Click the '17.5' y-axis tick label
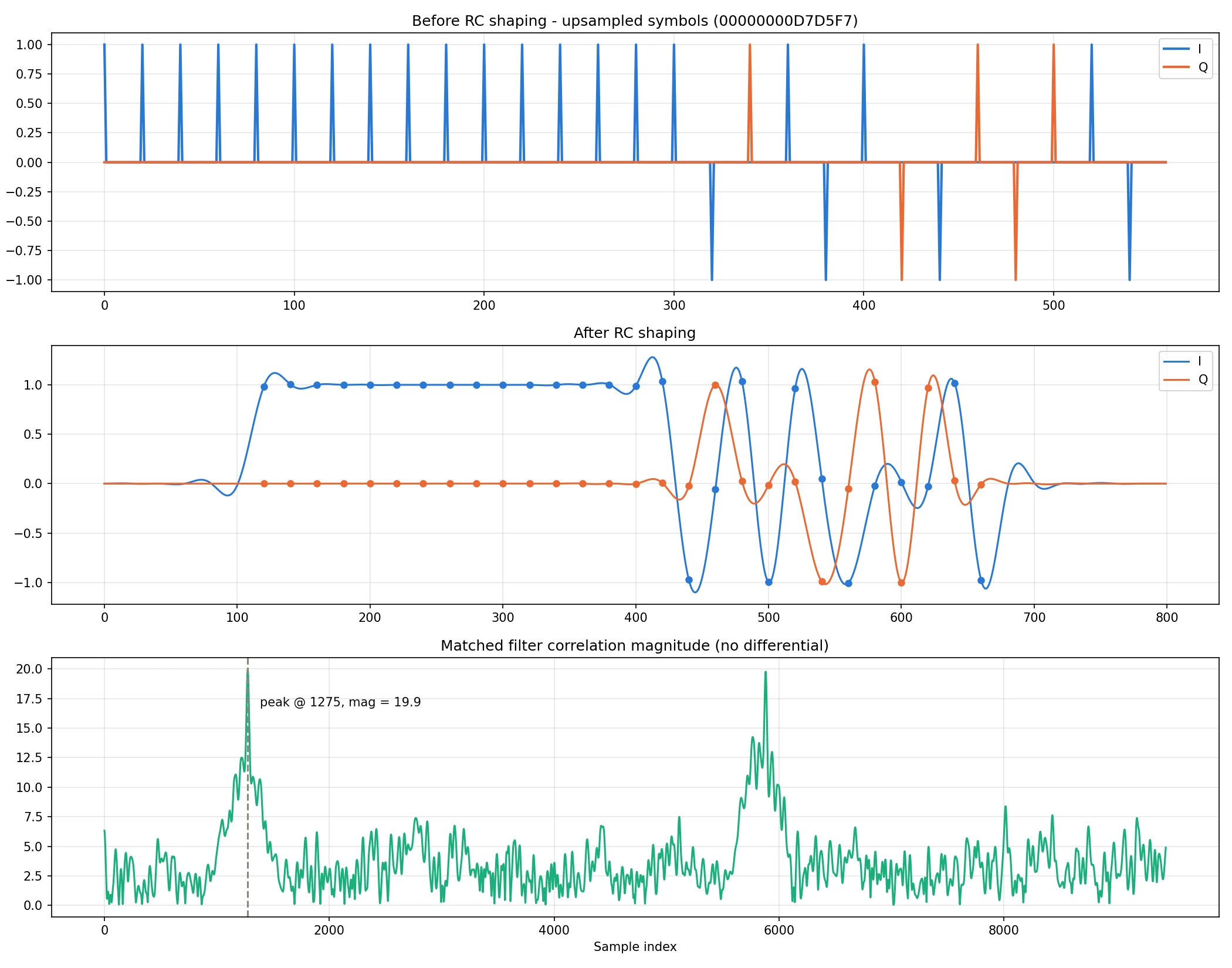 tap(29, 699)
